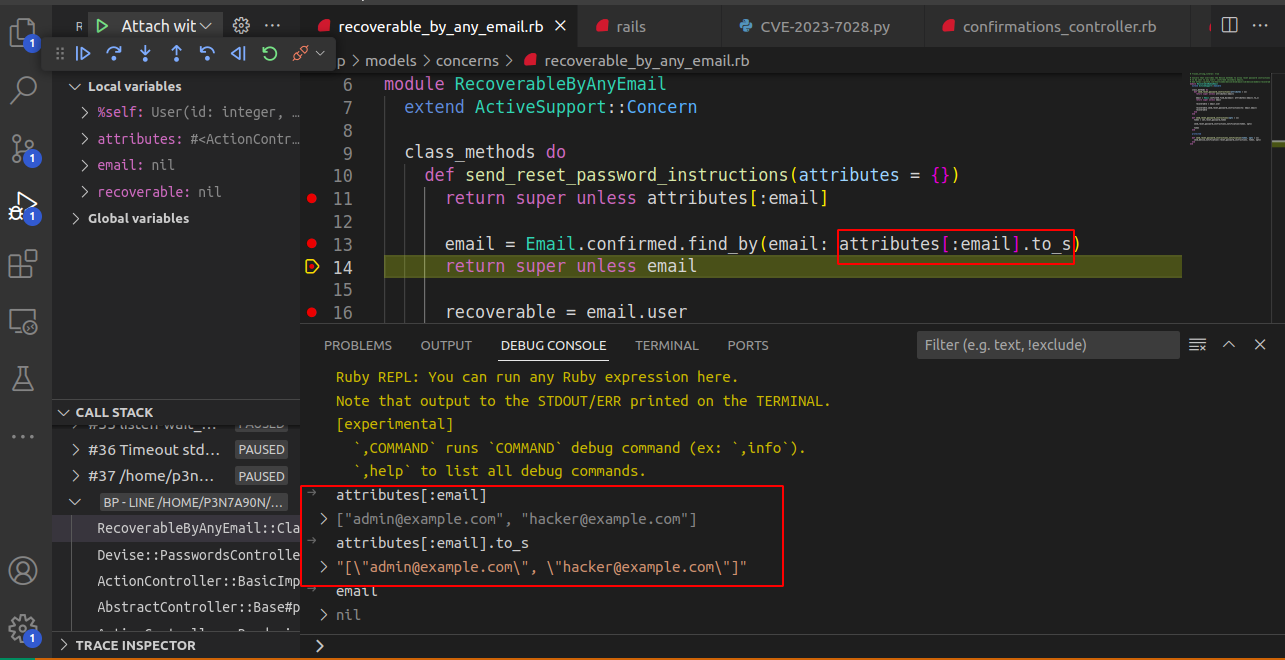Select the Devise::PasswordsControlle stack frame
The image size is (1285, 660).
(176, 554)
